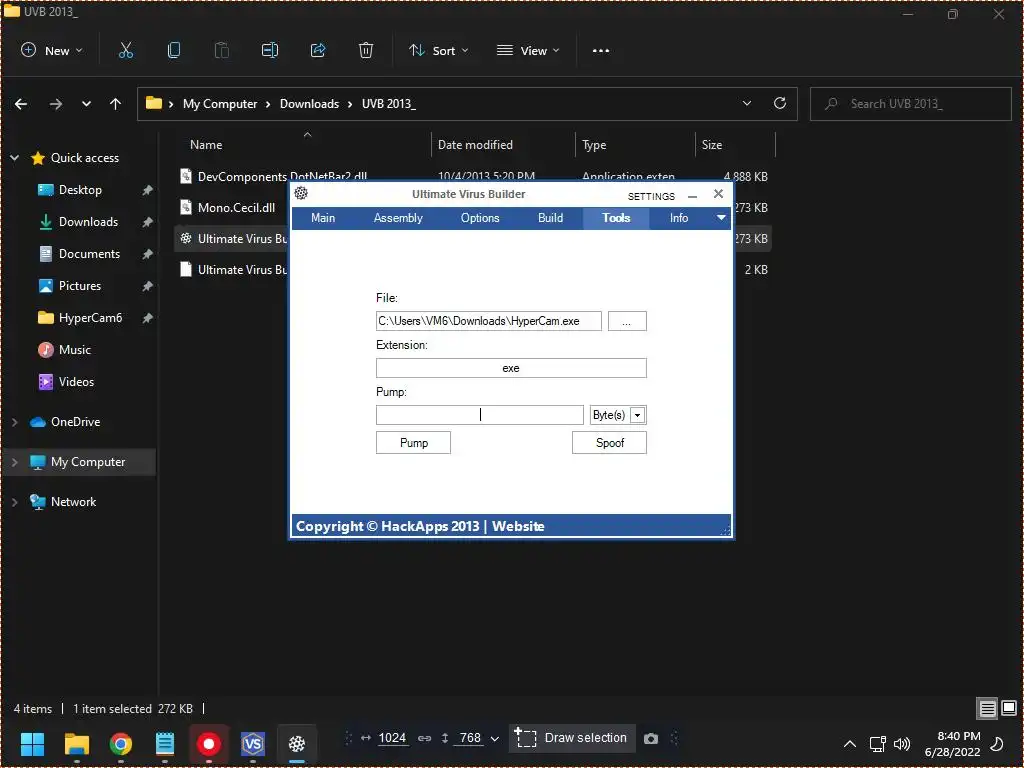Sort by the Date modified column header
This screenshot has height=768, width=1024.
coord(475,145)
